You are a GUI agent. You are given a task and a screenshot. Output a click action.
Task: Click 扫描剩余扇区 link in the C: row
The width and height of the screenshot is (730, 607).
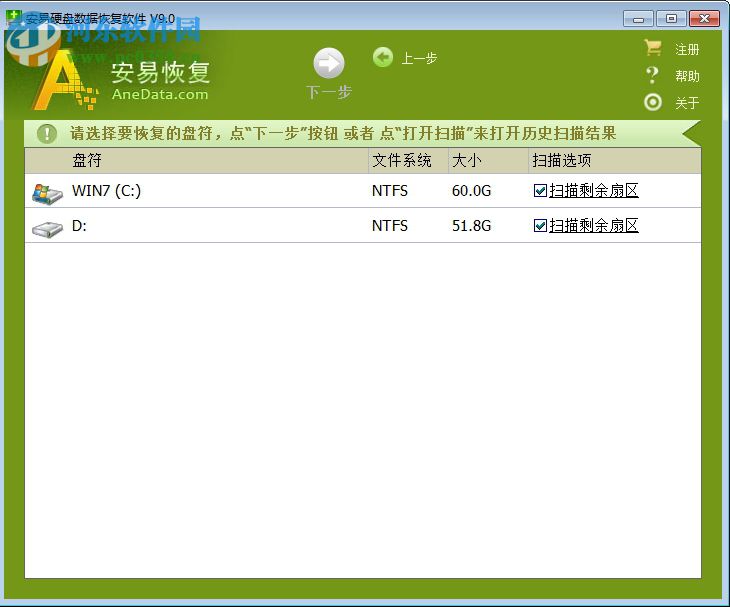594,190
